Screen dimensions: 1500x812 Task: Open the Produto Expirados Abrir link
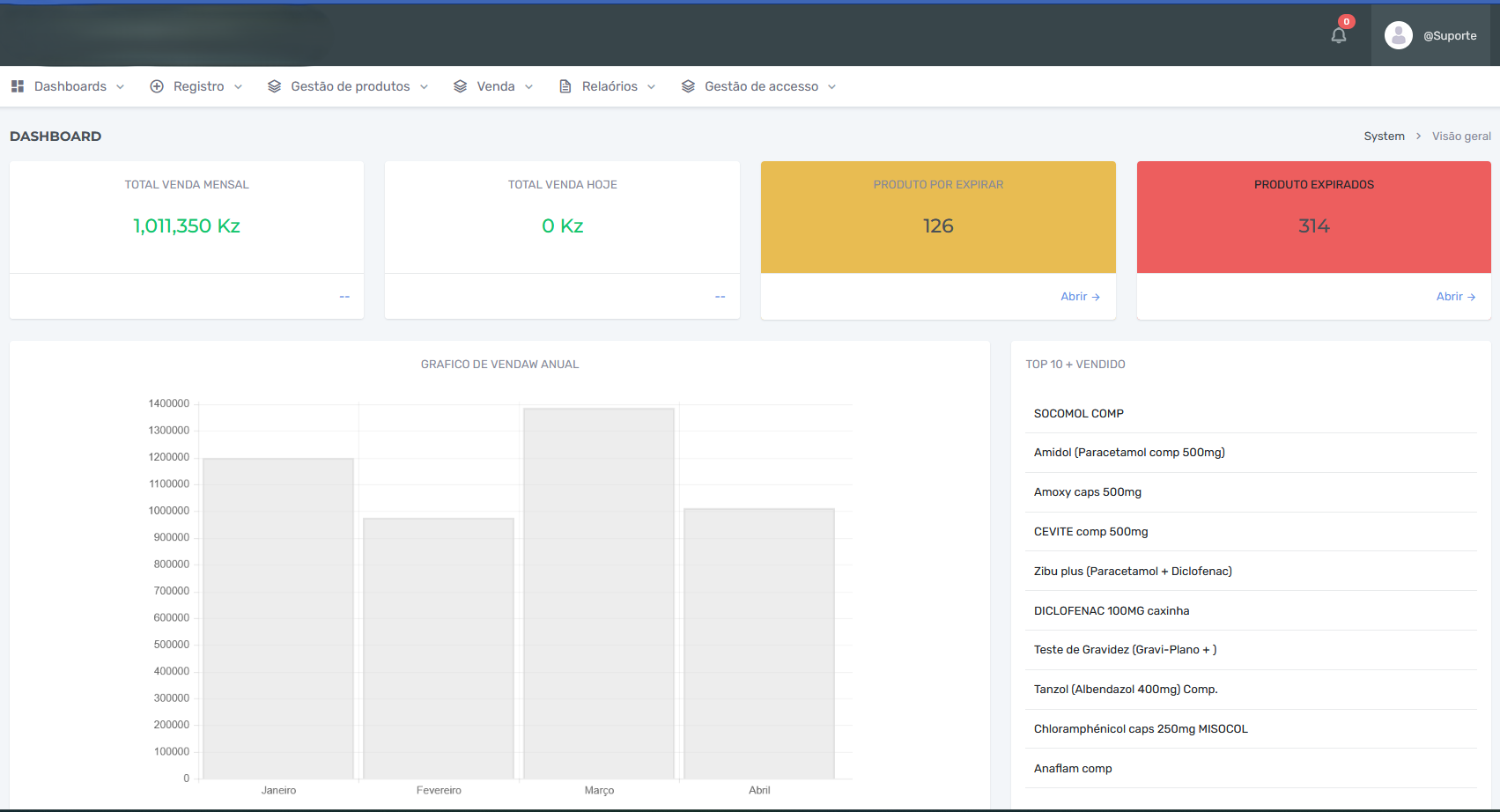1455,297
